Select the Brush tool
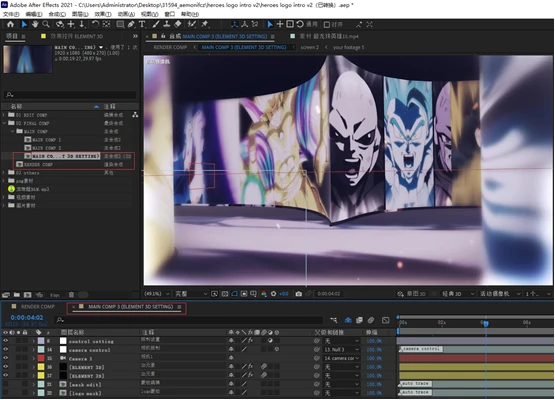 click(x=156, y=24)
